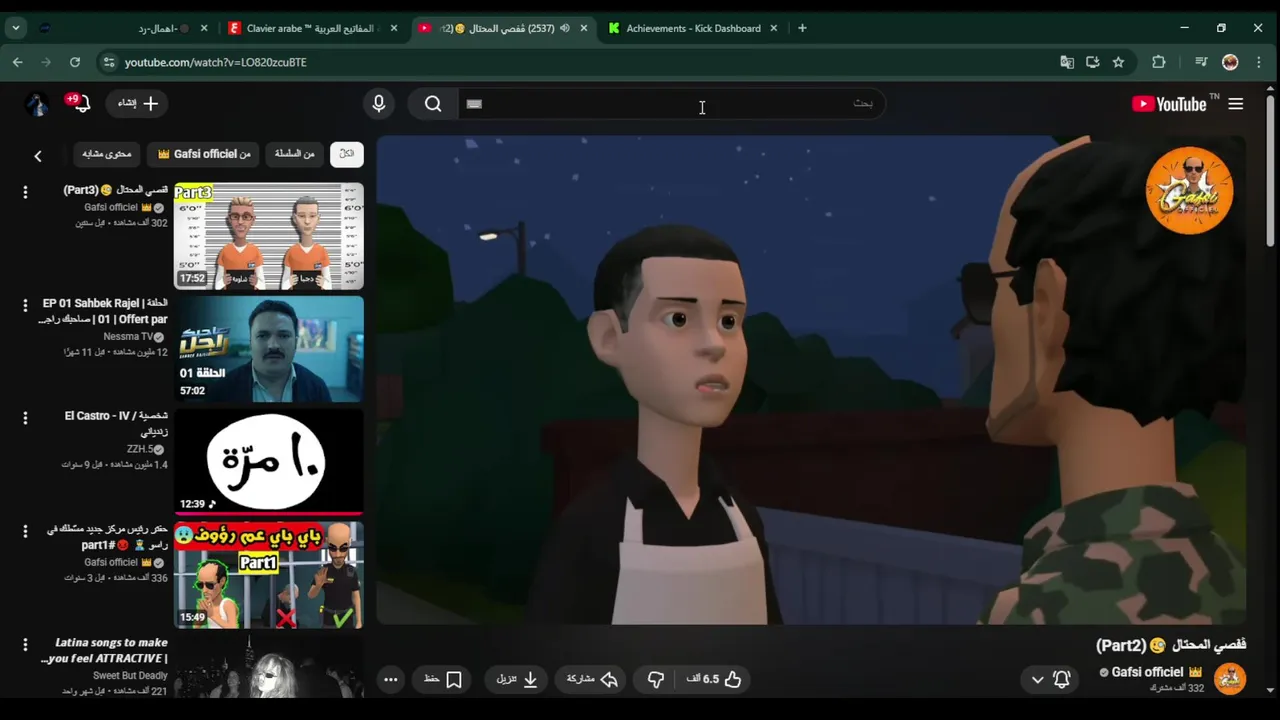Open more actions ellipsis under video
The height and width of the screenshot is (720, 1280).
click(x=391, y=679)
